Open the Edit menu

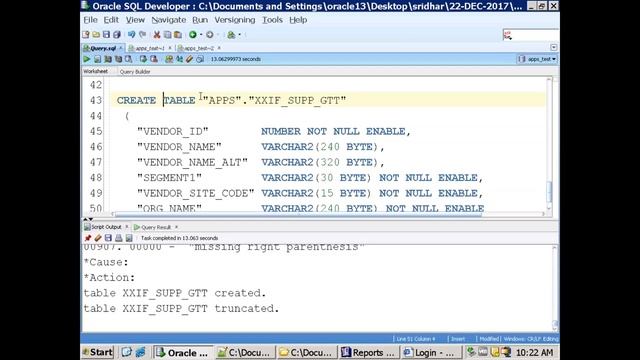pyautogui.click(x=111, y=20)
